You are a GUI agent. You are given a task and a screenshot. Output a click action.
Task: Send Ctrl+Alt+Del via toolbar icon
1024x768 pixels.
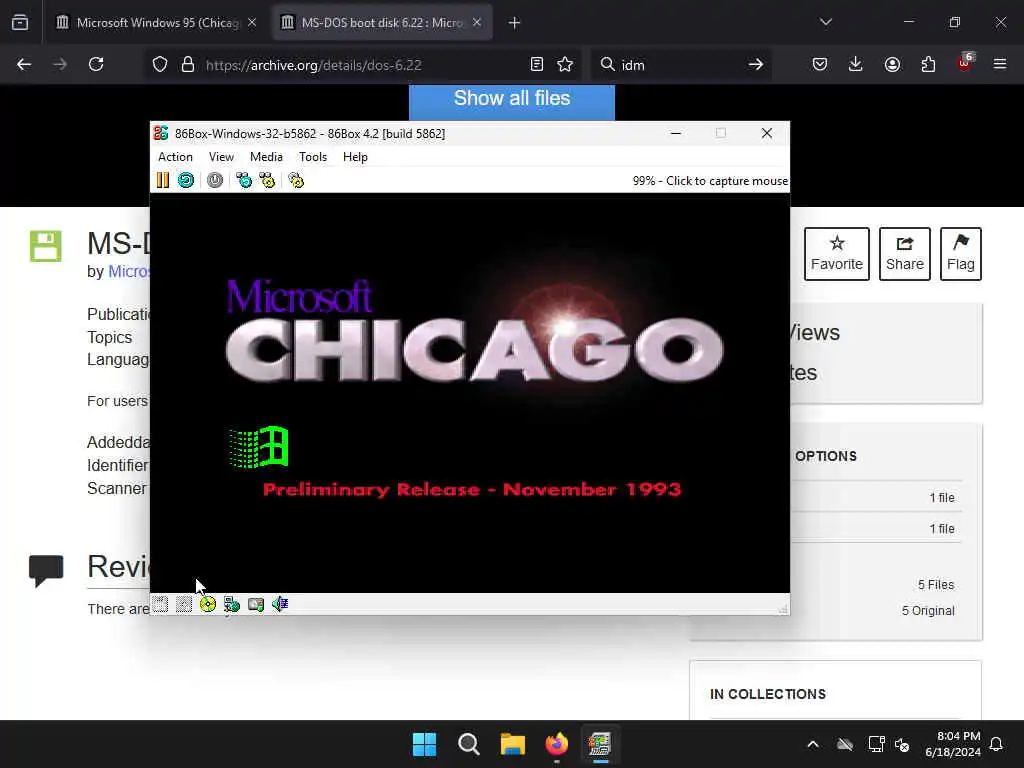(x=244, y=180)
